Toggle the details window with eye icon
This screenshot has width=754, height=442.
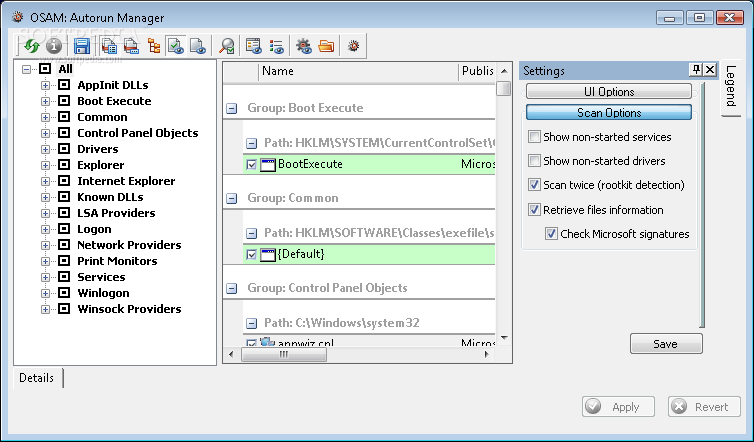click(x=253, y=46)
